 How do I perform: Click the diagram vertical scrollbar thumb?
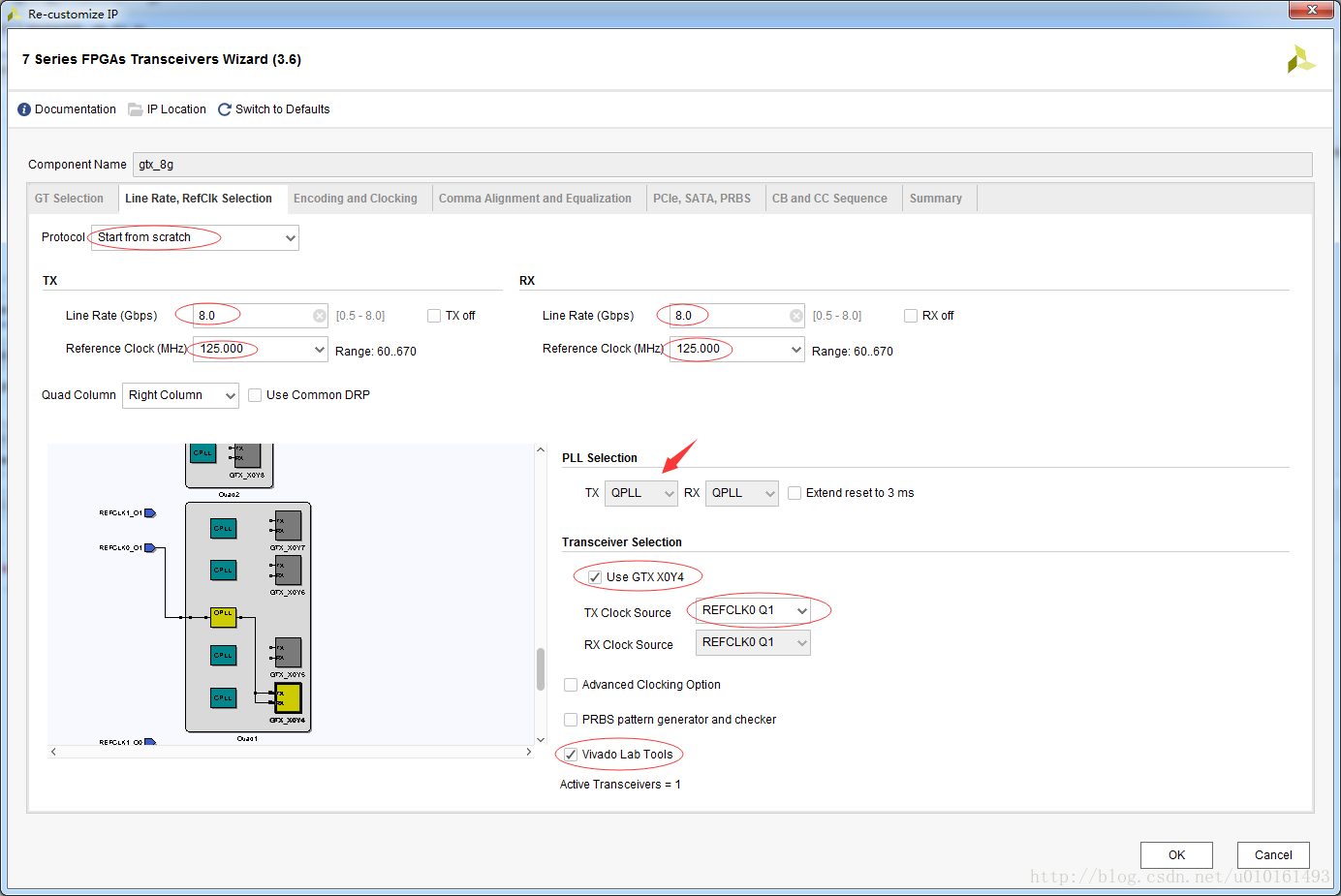tap(541, 669)
